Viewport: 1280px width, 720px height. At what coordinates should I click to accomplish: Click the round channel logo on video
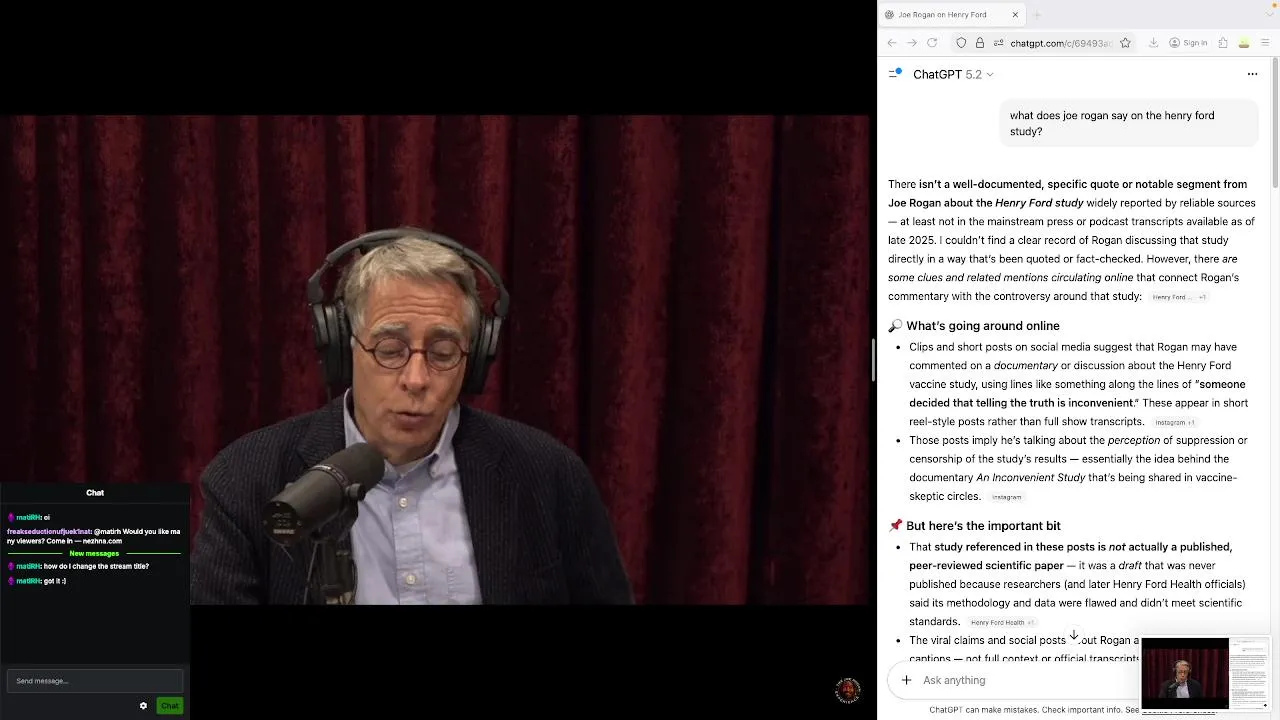[x=848, y=690]
